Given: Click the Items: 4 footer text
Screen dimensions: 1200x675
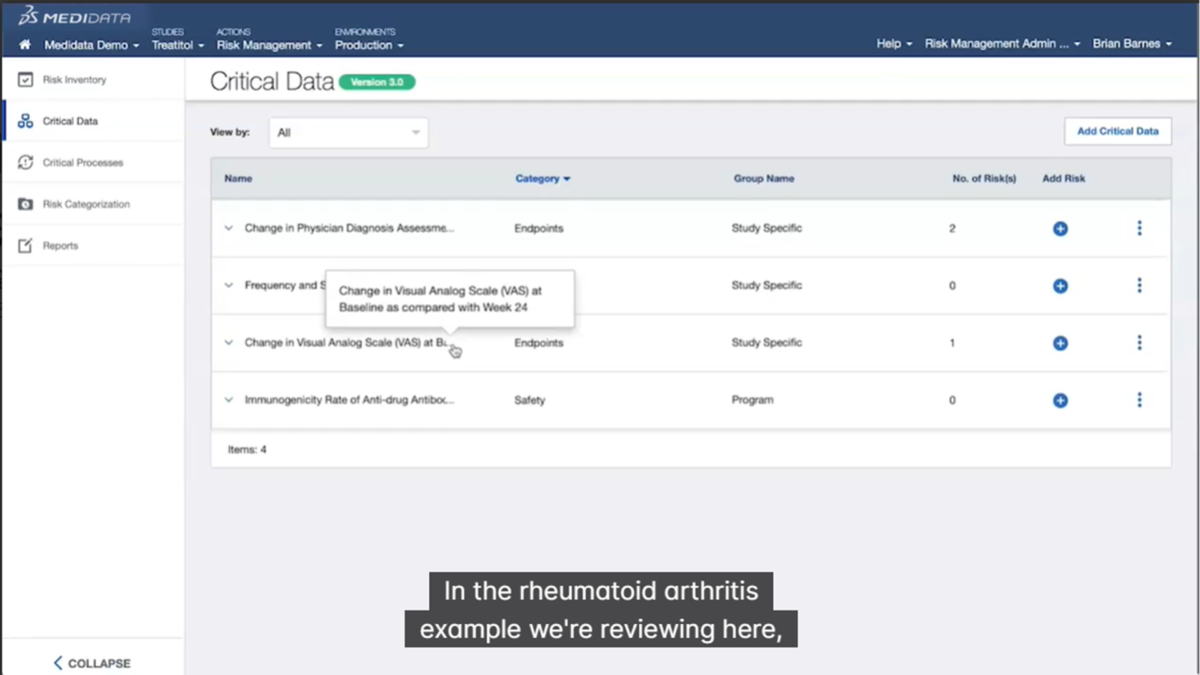Looking at the screenshot, I should coord(247,450).
